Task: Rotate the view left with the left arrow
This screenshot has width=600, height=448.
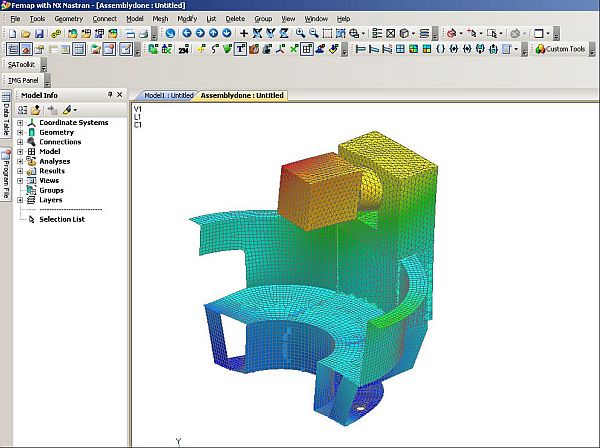Action: click(187, 33)
